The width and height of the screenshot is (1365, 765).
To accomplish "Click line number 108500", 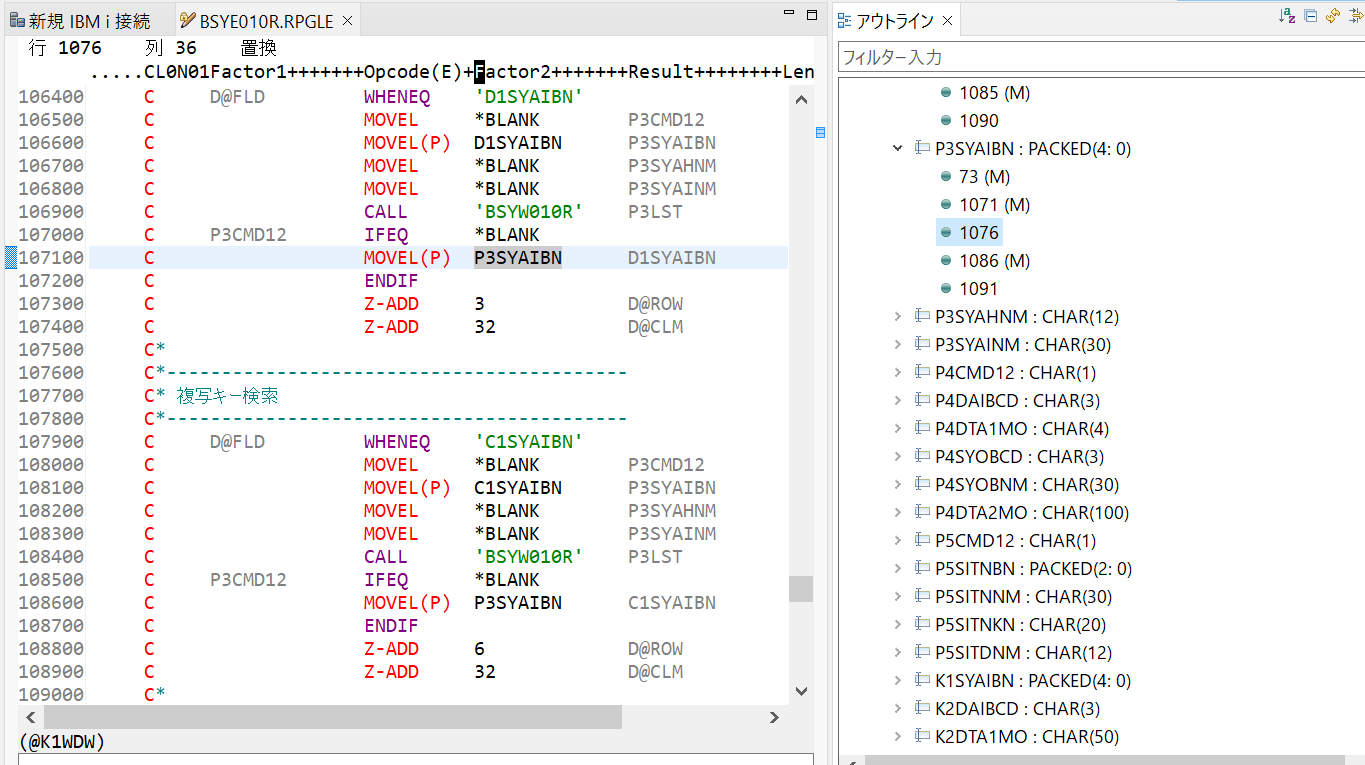I will click(51, 580).
